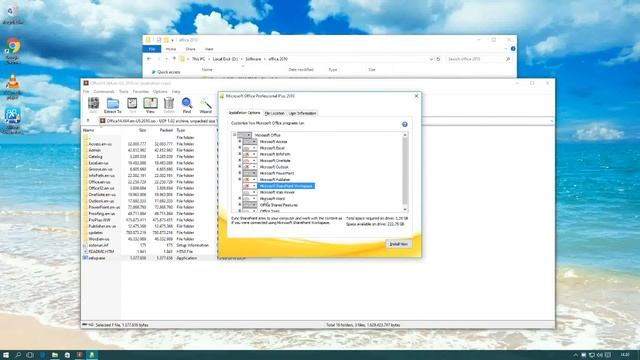640x360 pixels.
Task: Refresh the File Explorer address bar
Action: coord(438,59)
